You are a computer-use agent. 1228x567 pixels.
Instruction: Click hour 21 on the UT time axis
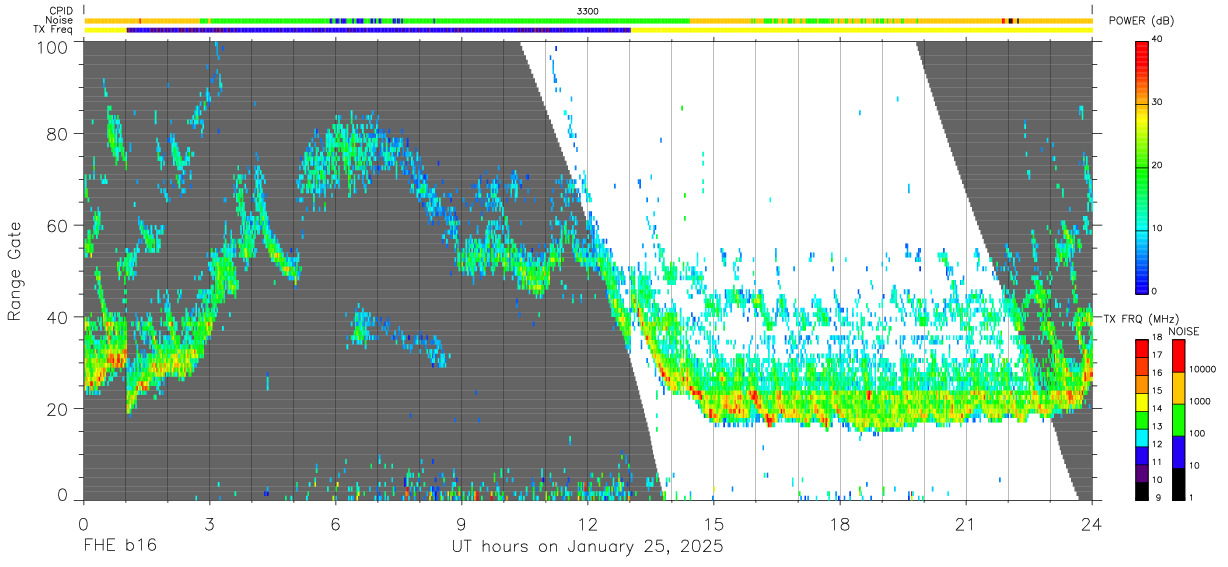click(966, 524)
